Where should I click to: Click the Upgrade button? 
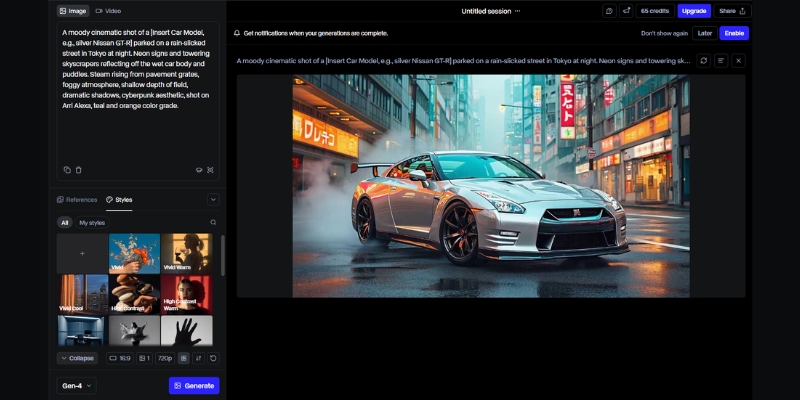[x=694, y=11]
